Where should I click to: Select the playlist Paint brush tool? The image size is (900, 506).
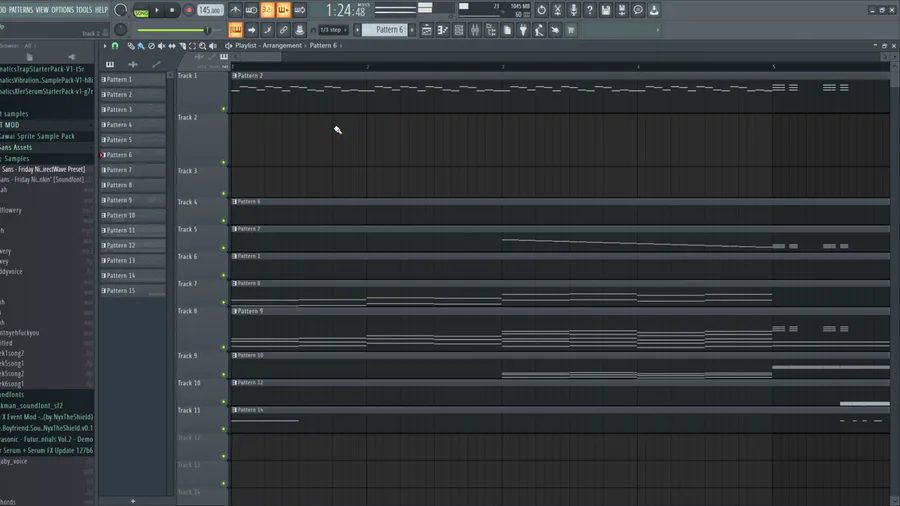point(141,46)
